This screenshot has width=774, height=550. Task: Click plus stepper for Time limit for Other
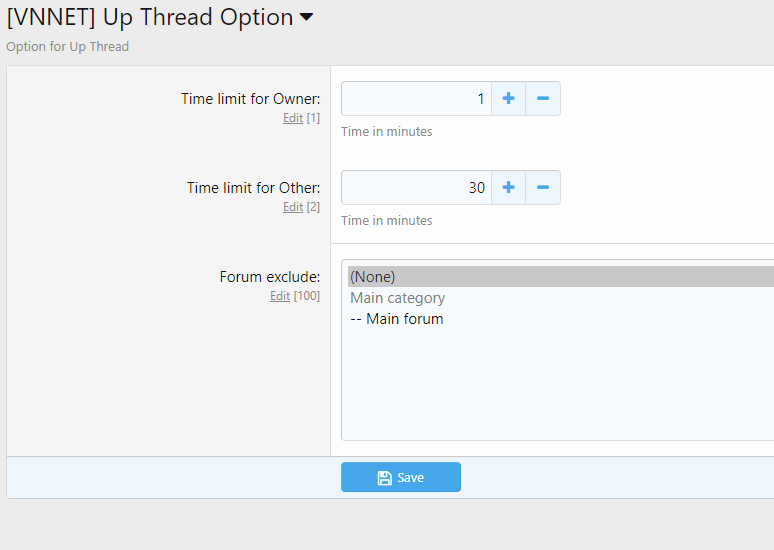click(508, 188)
